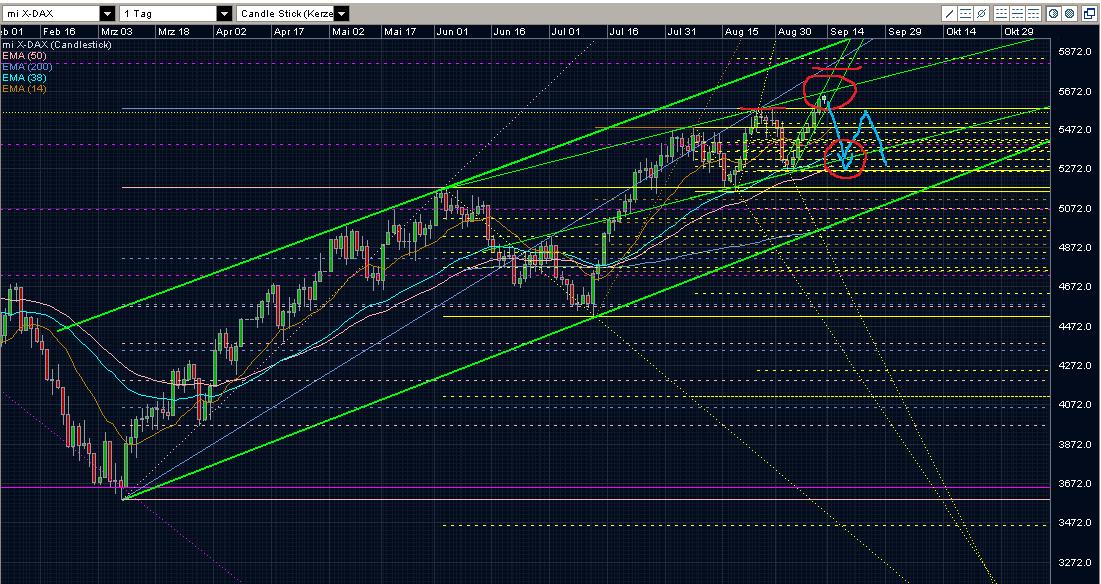Choose line style with solid line on top
Image resolution: width=1101 pixels, height=584 pixels.
pos(1034,13)
